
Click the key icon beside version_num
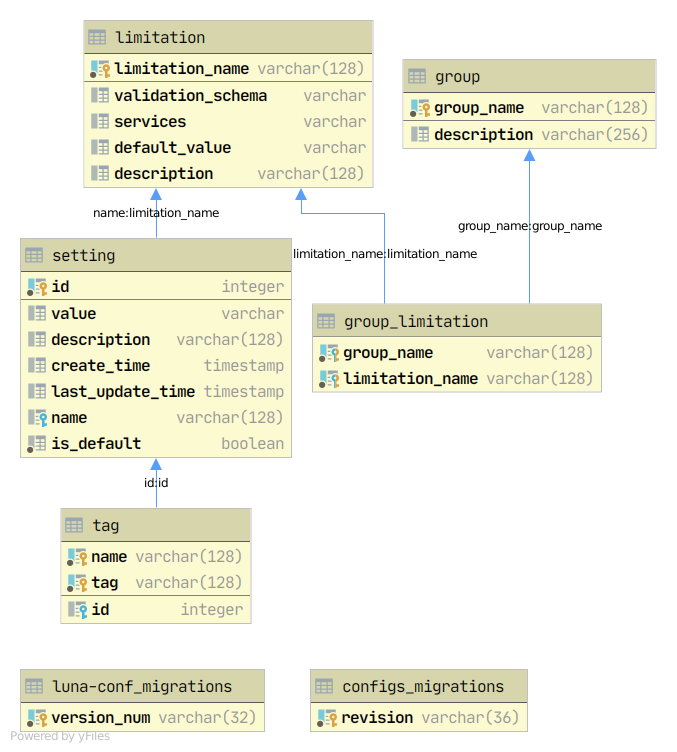click(36, 718)
